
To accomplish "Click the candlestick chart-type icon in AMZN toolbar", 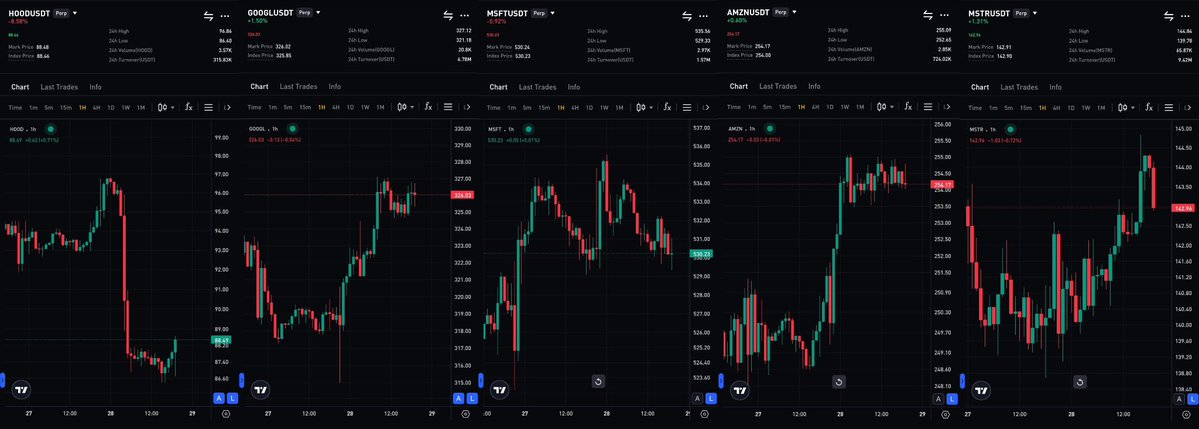I will [x=882, y=107].
